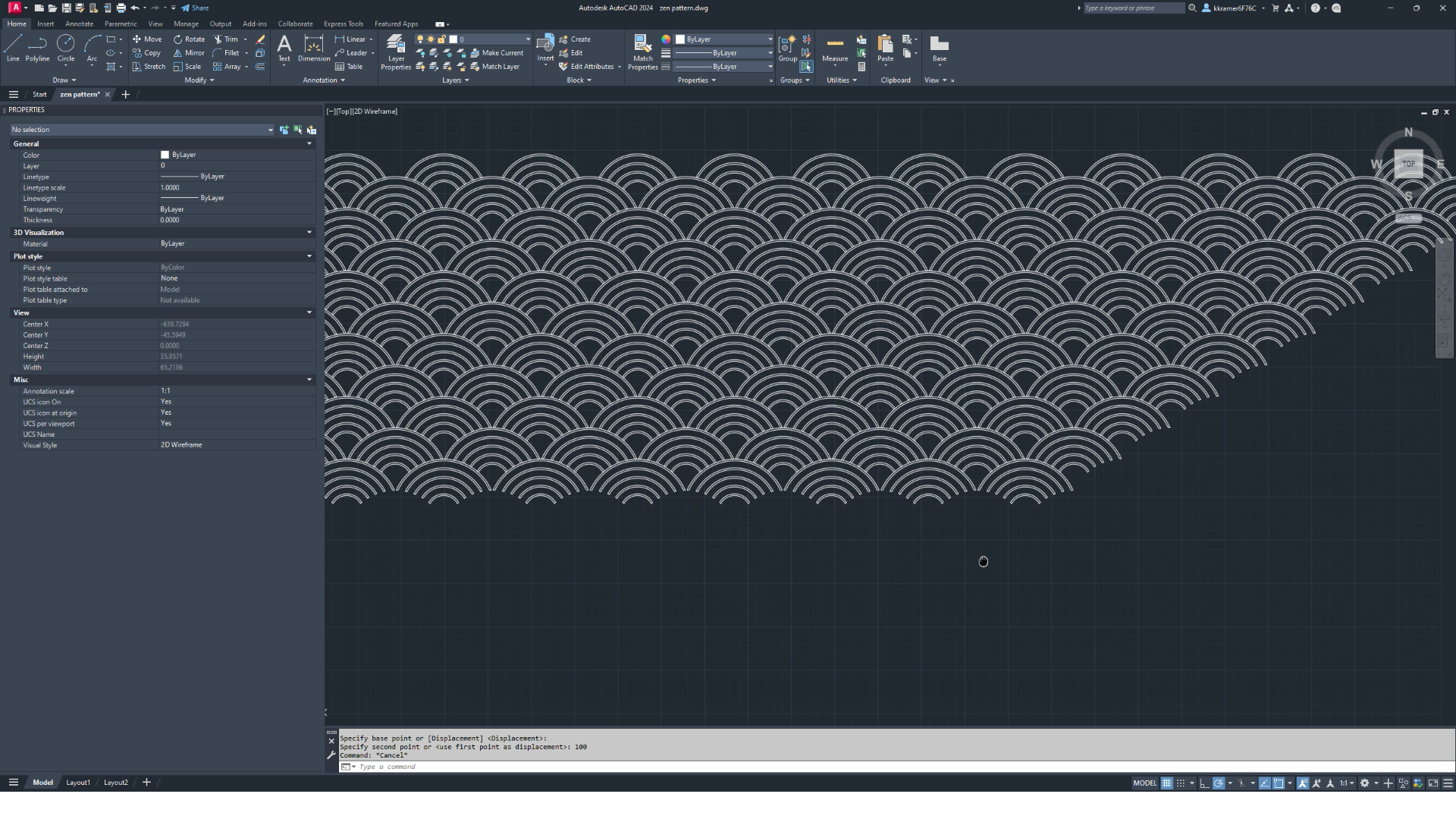Toggle snap mode in status bar
The width and height of the screenshot is (1456, 819).
click(1181, 783)
